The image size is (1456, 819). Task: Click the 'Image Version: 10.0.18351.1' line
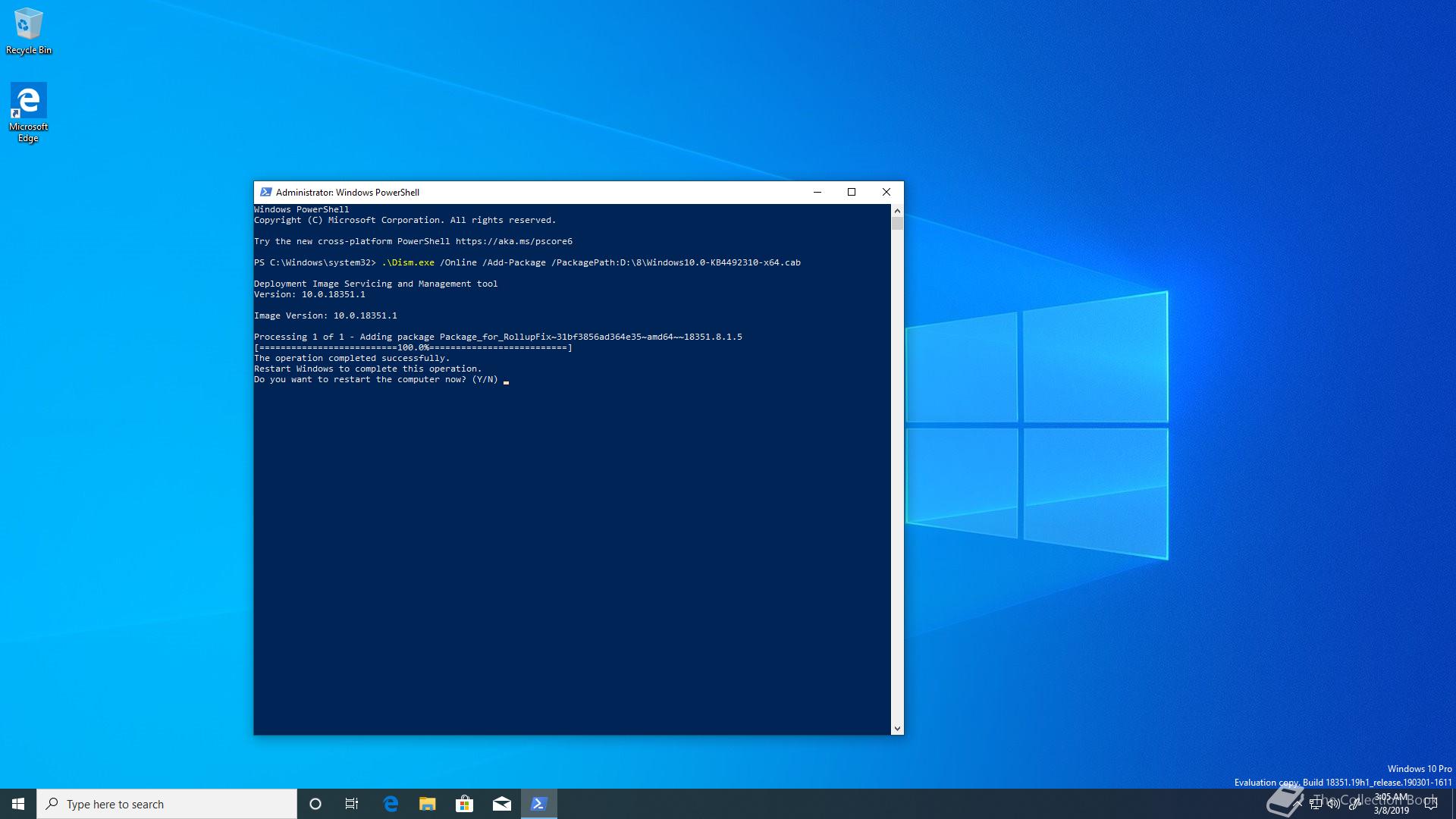click(325, 315)
